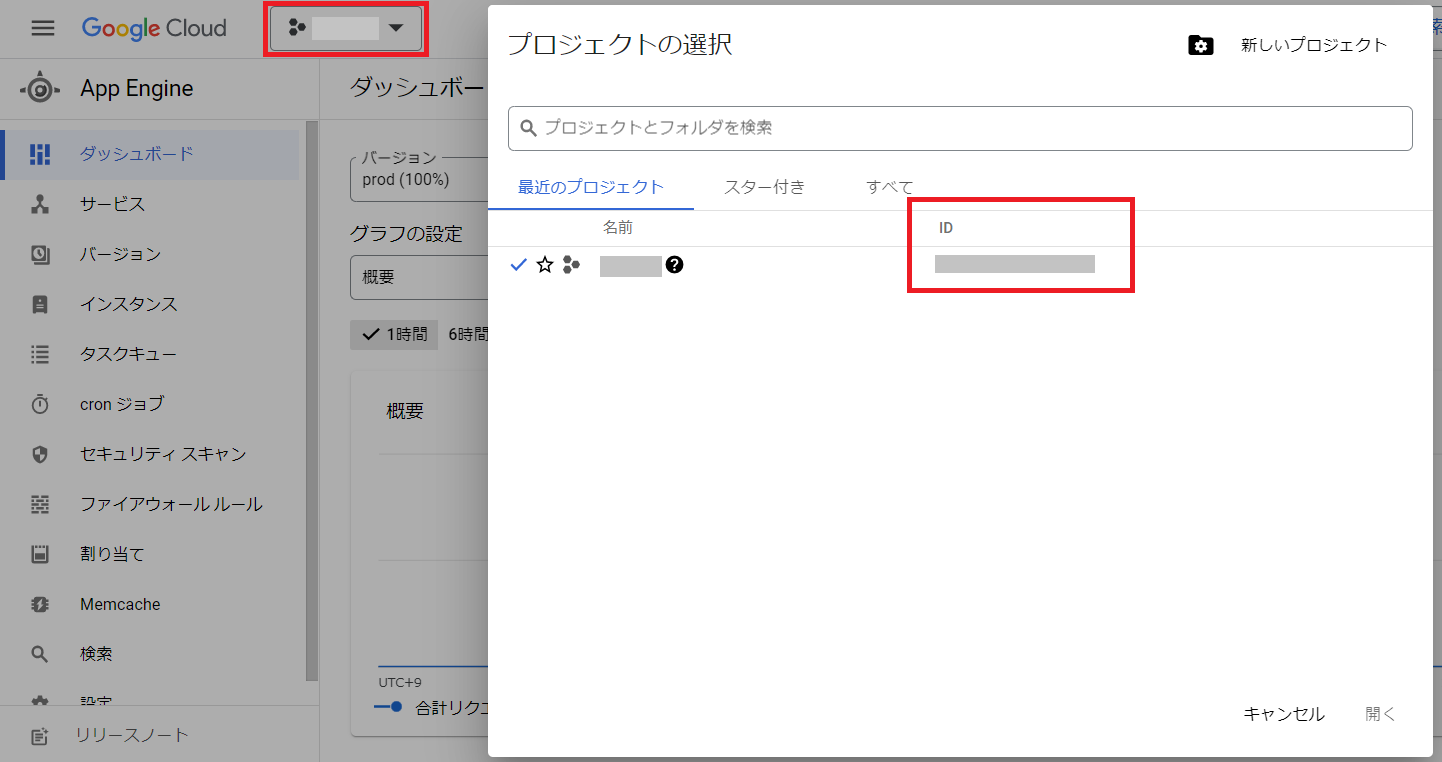Image resolution: width=1442 pixels, height=762 pixels.
Task: Click the Memcache chip icon
Action: (x=40, y=604)
